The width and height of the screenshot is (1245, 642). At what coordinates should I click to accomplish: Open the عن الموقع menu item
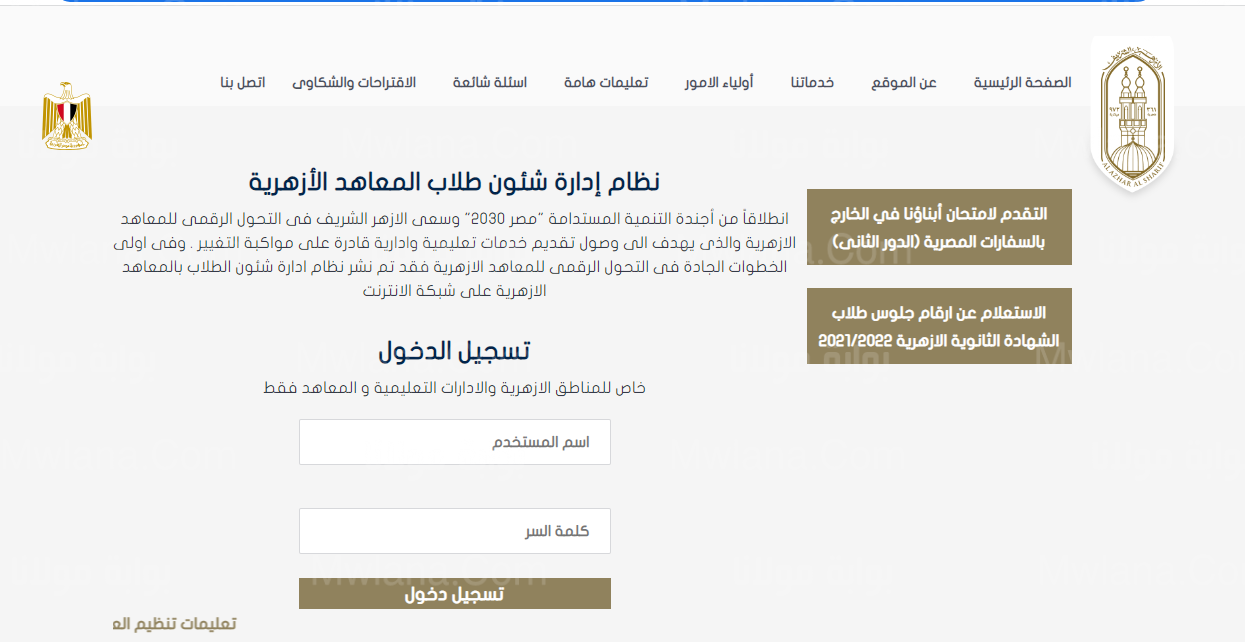coord(904,82)
